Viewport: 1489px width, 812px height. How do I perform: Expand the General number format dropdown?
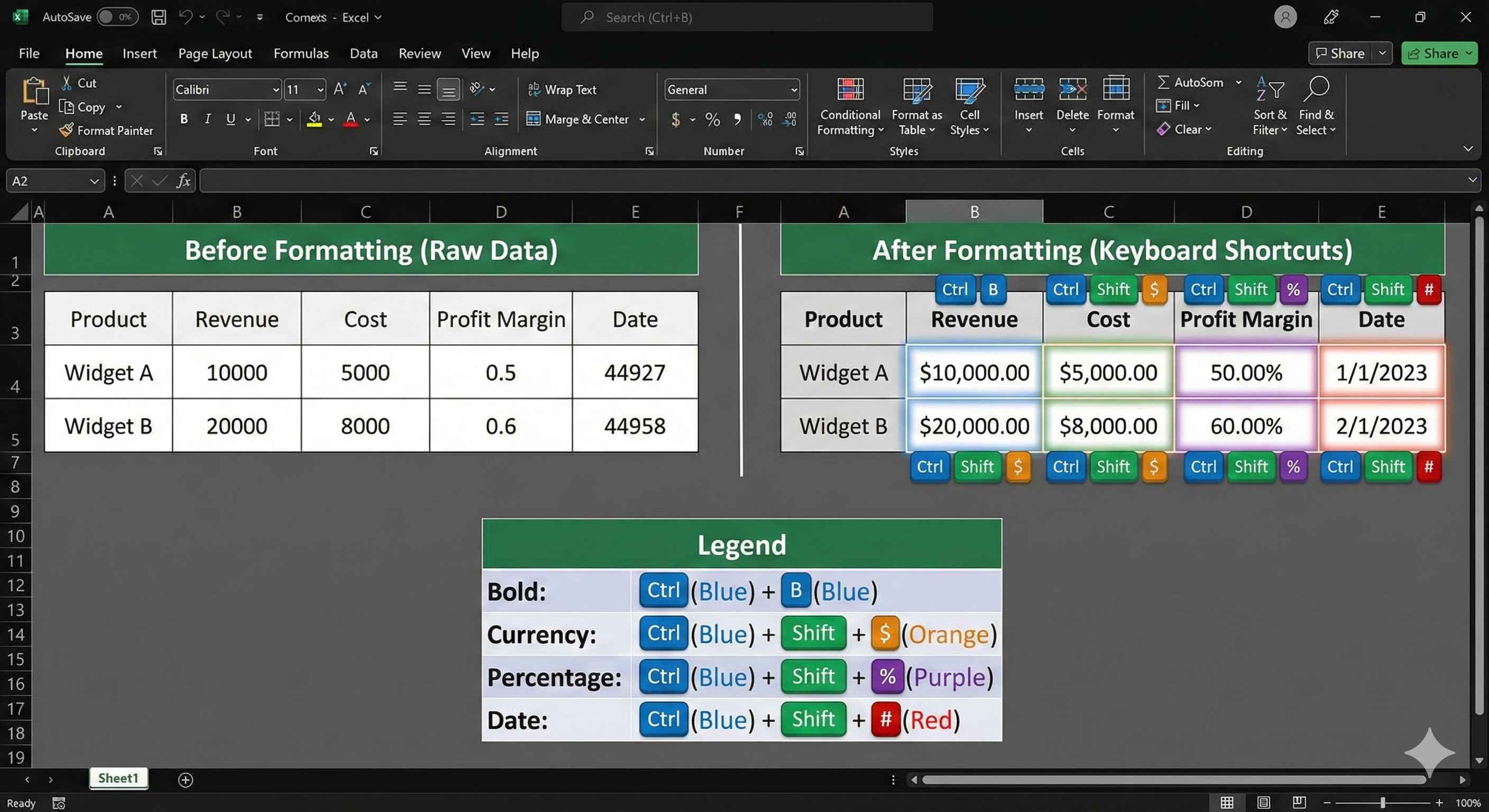[794, 89]
